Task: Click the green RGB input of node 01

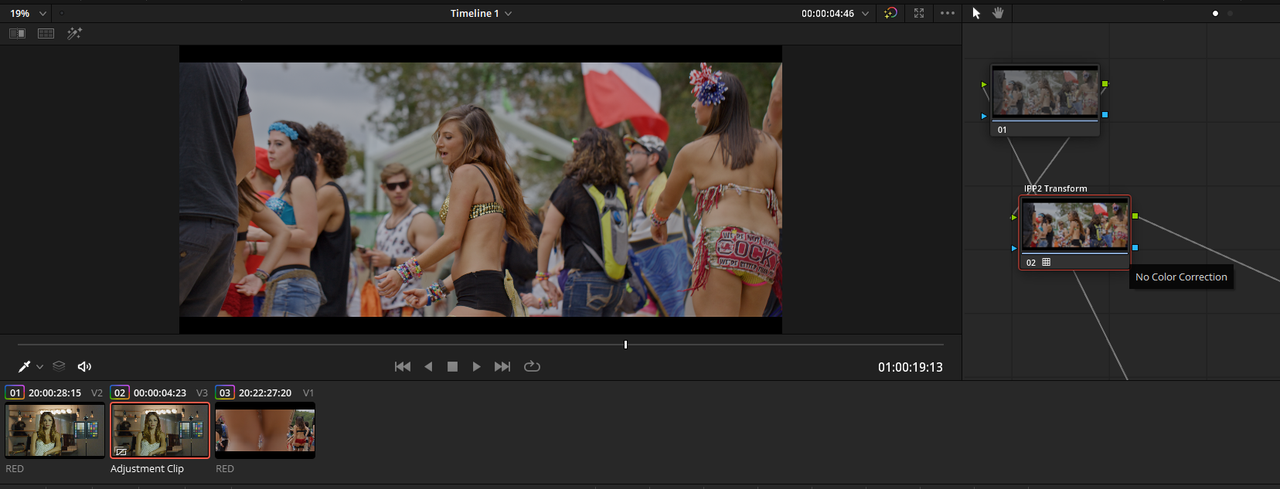Action: point(986,84)
